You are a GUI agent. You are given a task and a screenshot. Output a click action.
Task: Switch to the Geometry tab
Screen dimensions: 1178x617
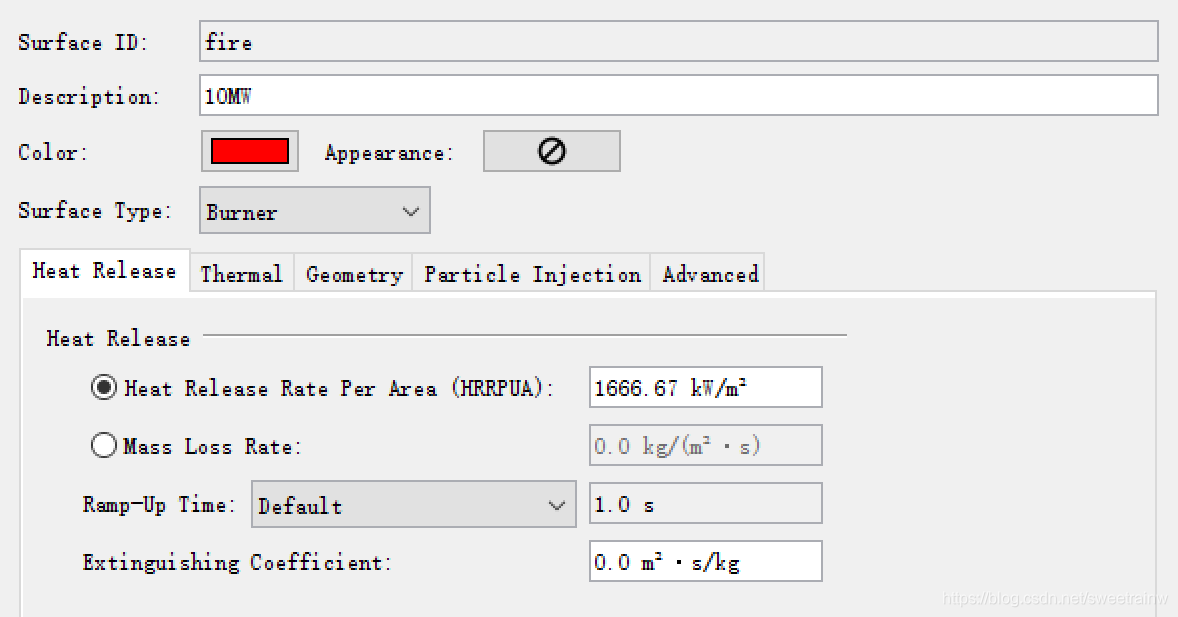click(x=354, y=274)
